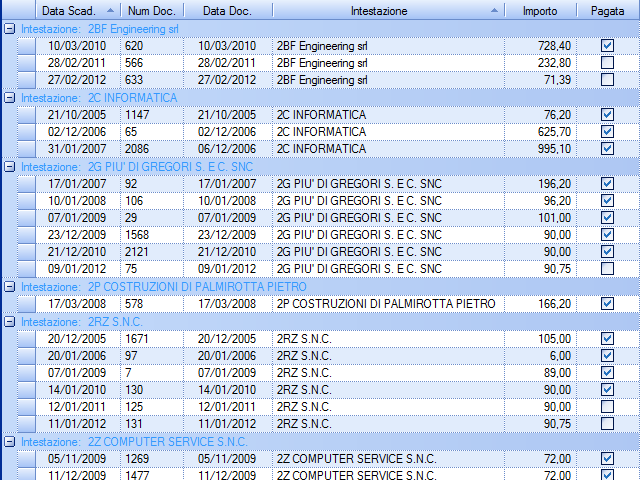Click document date 09/01/2012 cell
Screen dimensions: 640x480
(228, 269)
